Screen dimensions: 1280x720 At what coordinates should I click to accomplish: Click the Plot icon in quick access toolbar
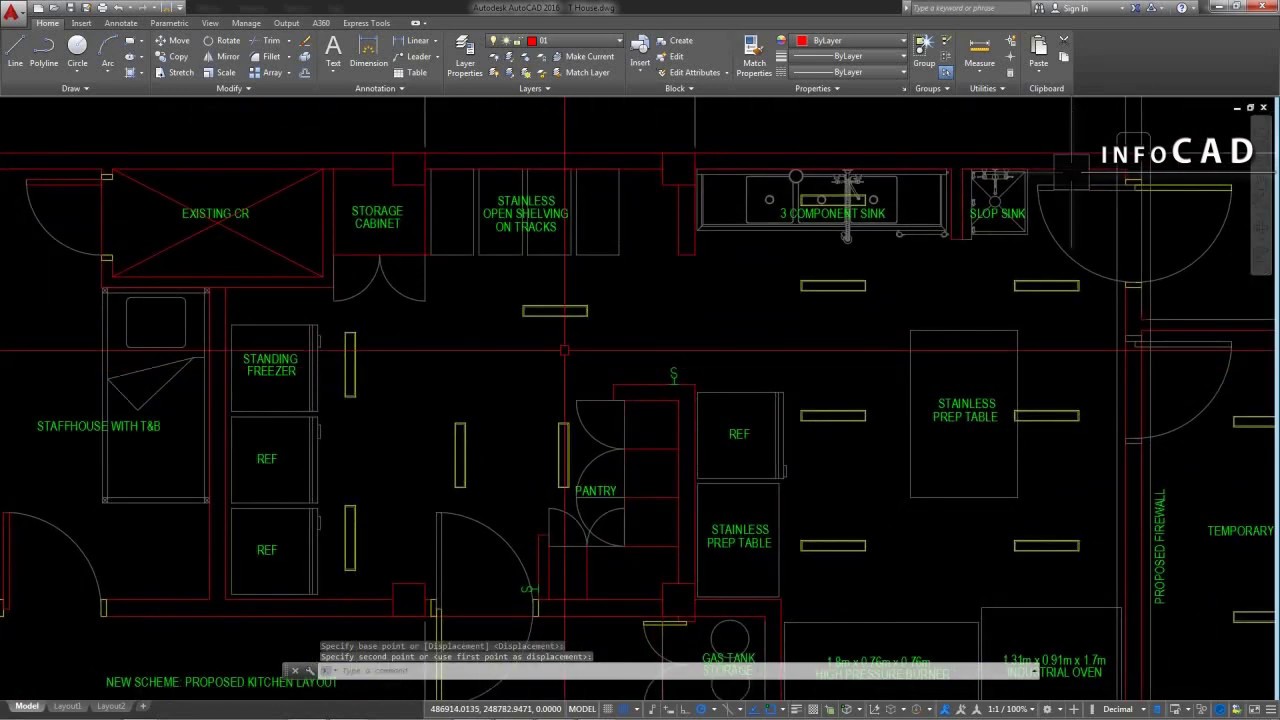pyautogui.click(x=102, y=8)
